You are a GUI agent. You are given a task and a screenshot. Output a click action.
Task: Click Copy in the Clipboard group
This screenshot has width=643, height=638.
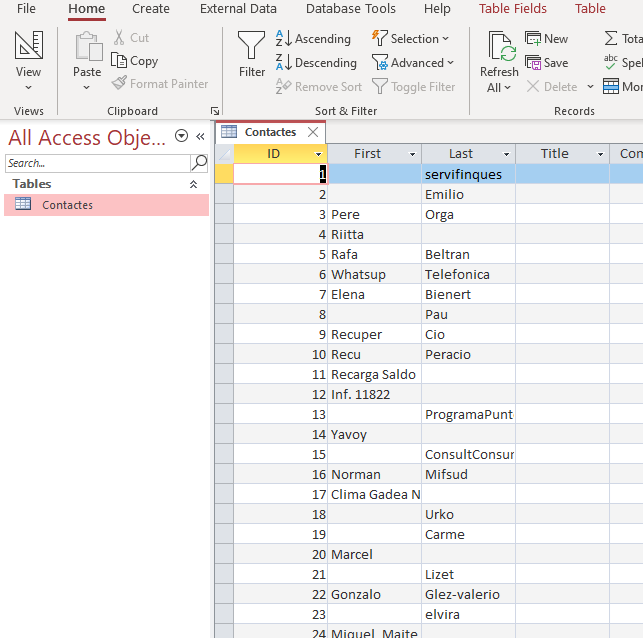point(135,61)
